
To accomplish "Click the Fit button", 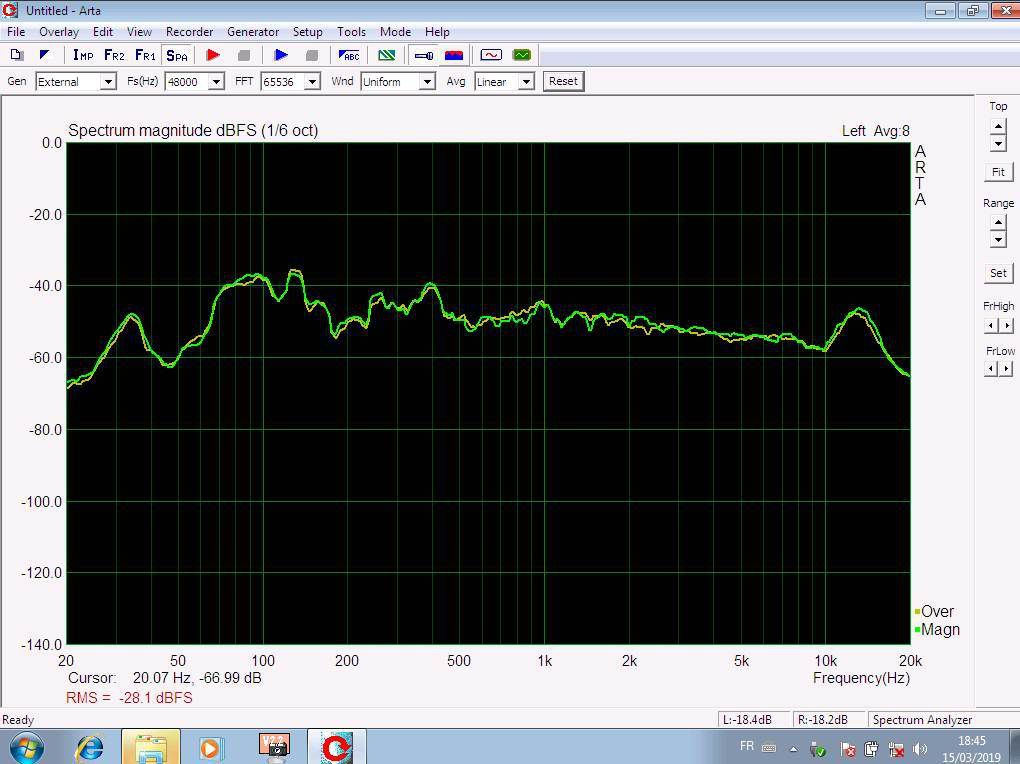I will point(999,172).
